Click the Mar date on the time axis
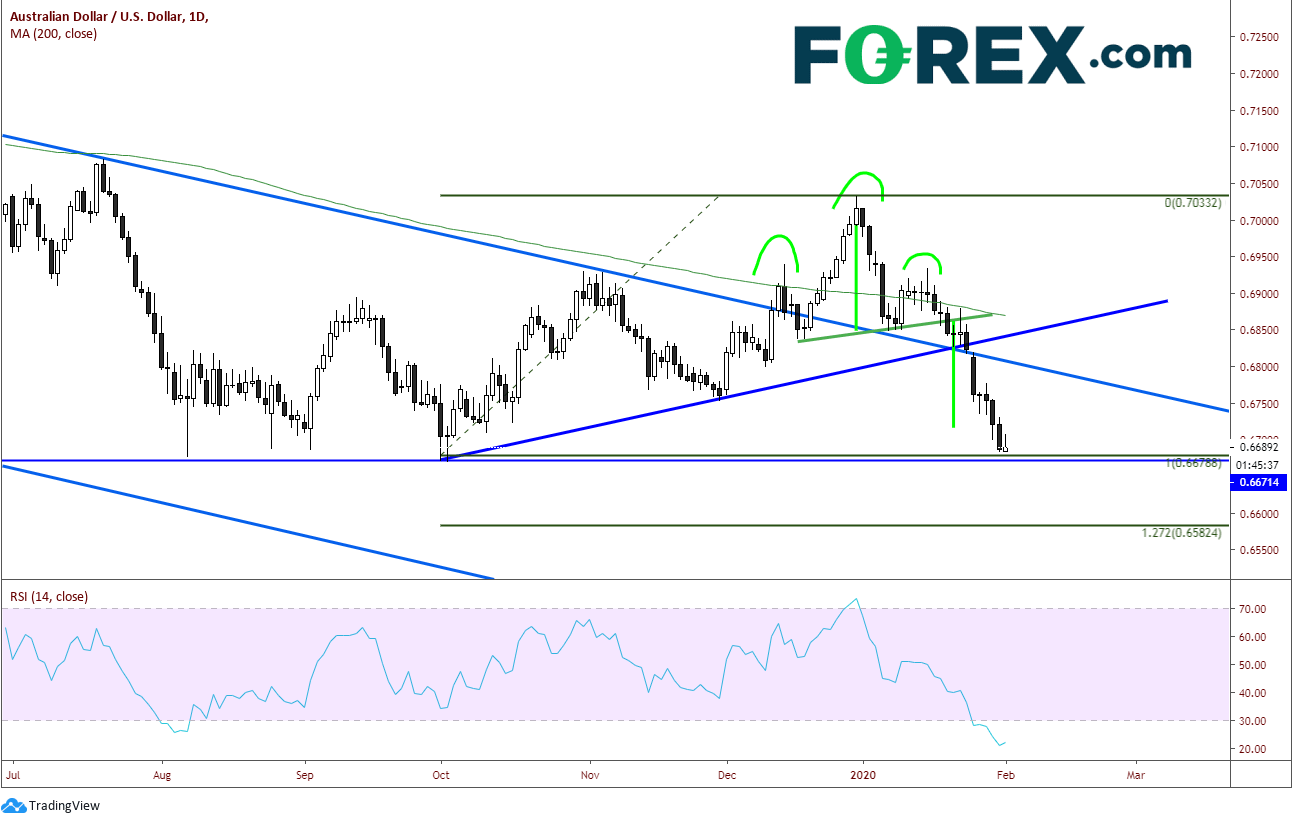Screen dimensions: 1298x824 tap(1136, 774)
